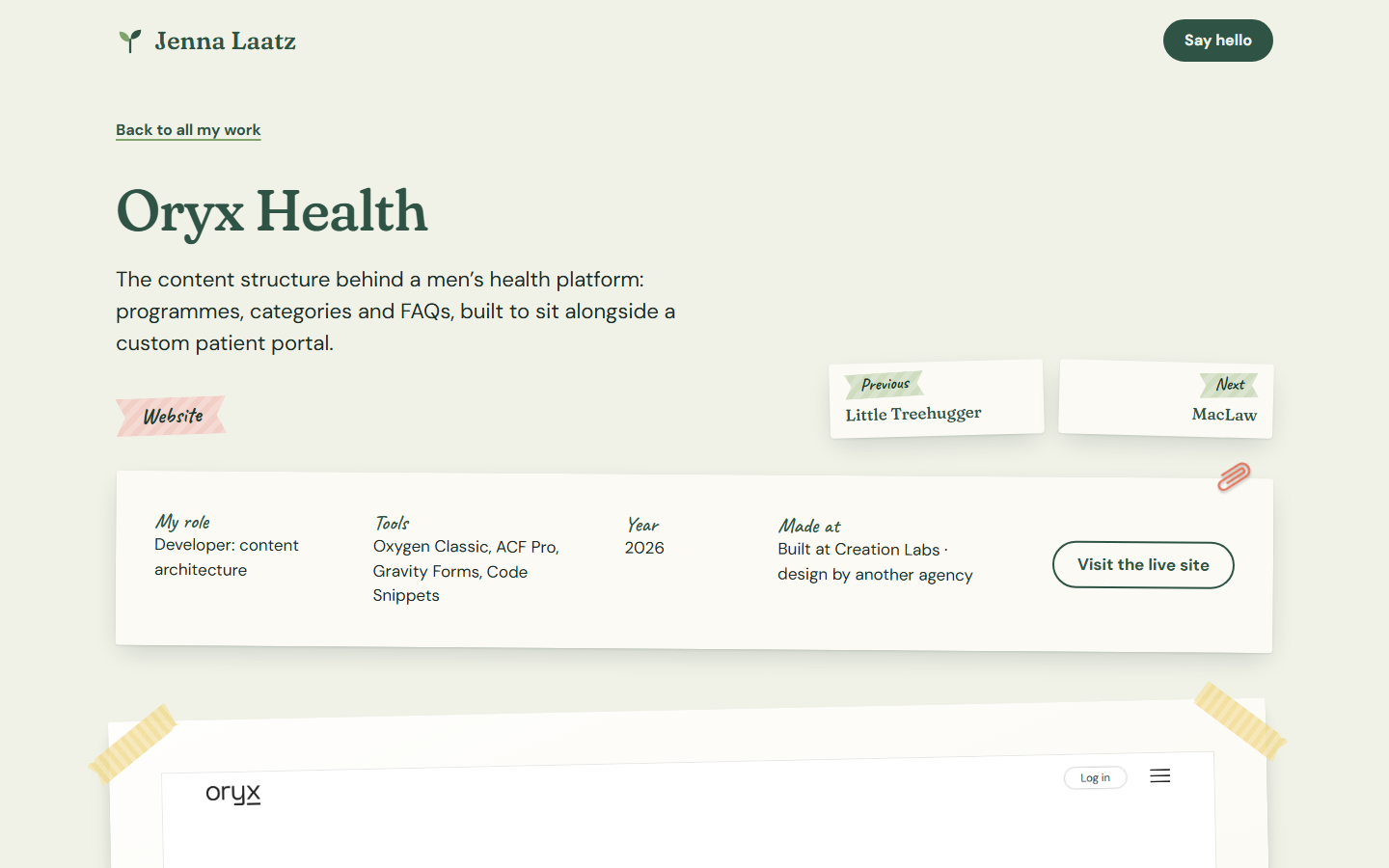Open previous project Little Treehugger
This screenshot has height=868, width=1389.
pyautogui.click(x=937, y=399)
